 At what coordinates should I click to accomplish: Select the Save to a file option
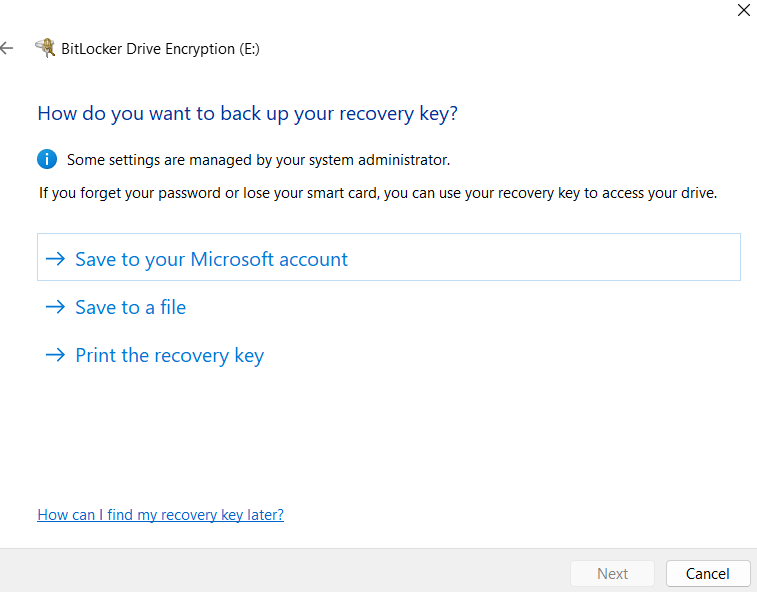click(130, 307)
